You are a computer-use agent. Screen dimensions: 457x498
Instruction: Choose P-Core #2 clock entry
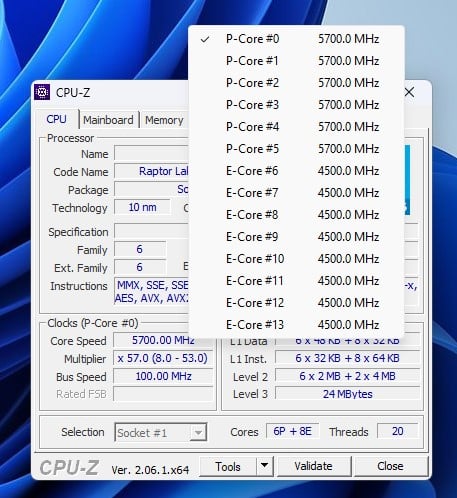pos(296,83)
